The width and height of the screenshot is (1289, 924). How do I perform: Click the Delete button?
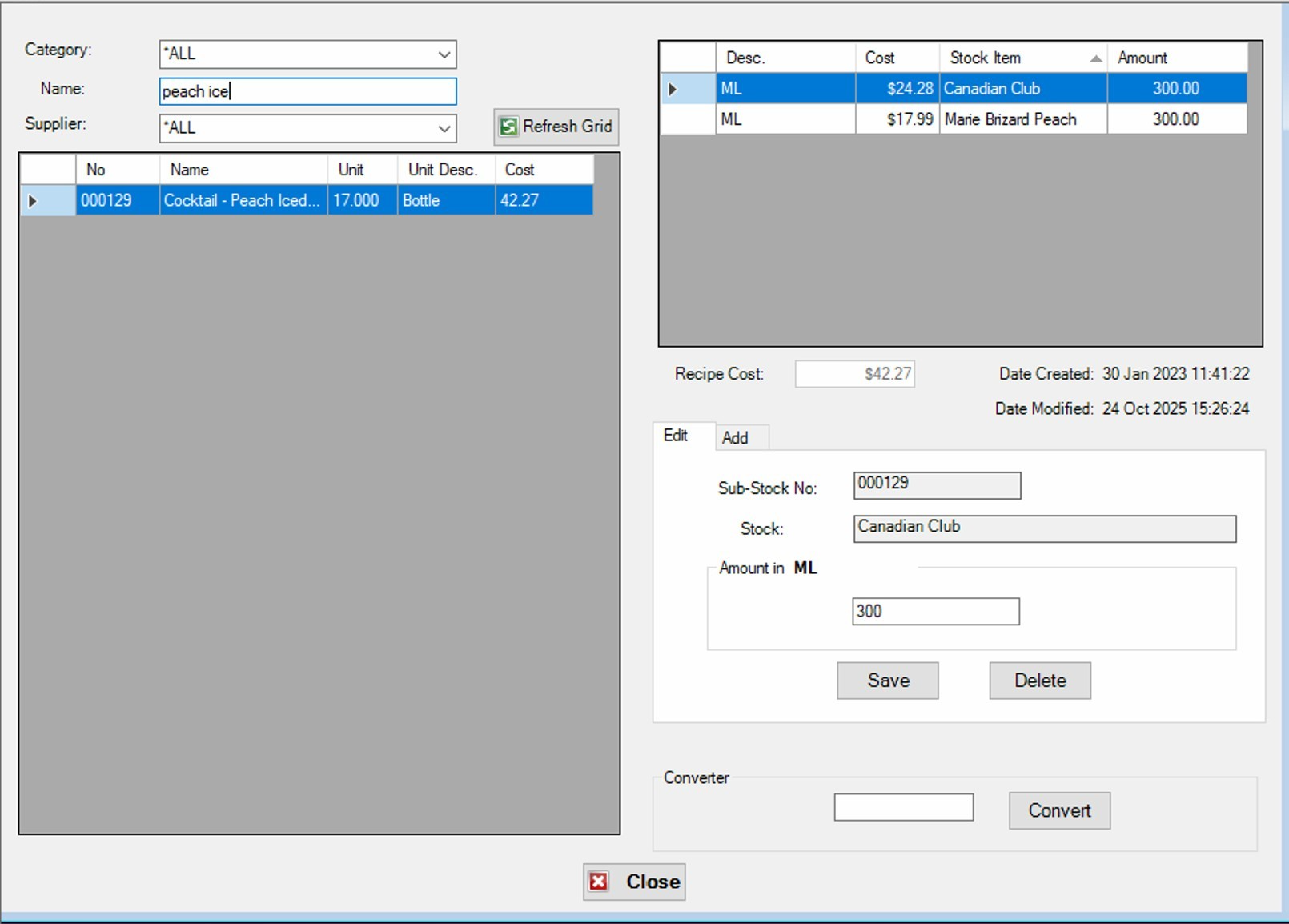point(1039,681)
